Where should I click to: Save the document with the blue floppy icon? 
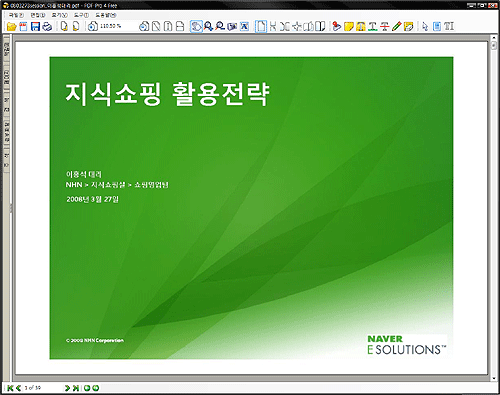click(35, 27)
